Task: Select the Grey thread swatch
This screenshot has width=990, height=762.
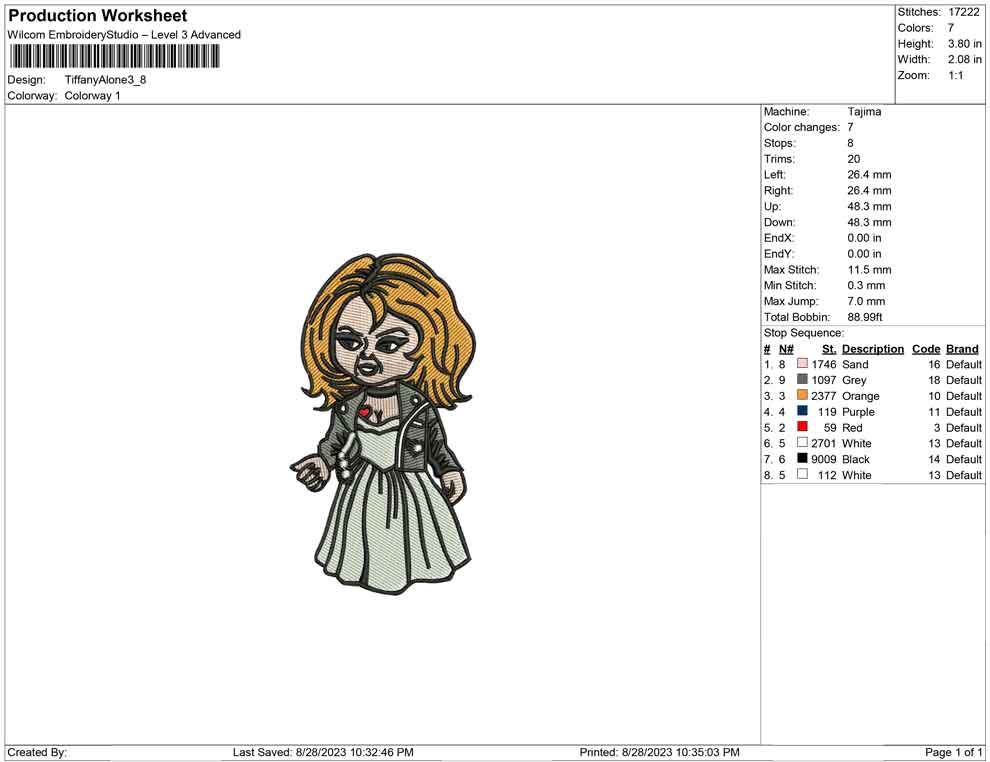Action: tap(802, 380)
